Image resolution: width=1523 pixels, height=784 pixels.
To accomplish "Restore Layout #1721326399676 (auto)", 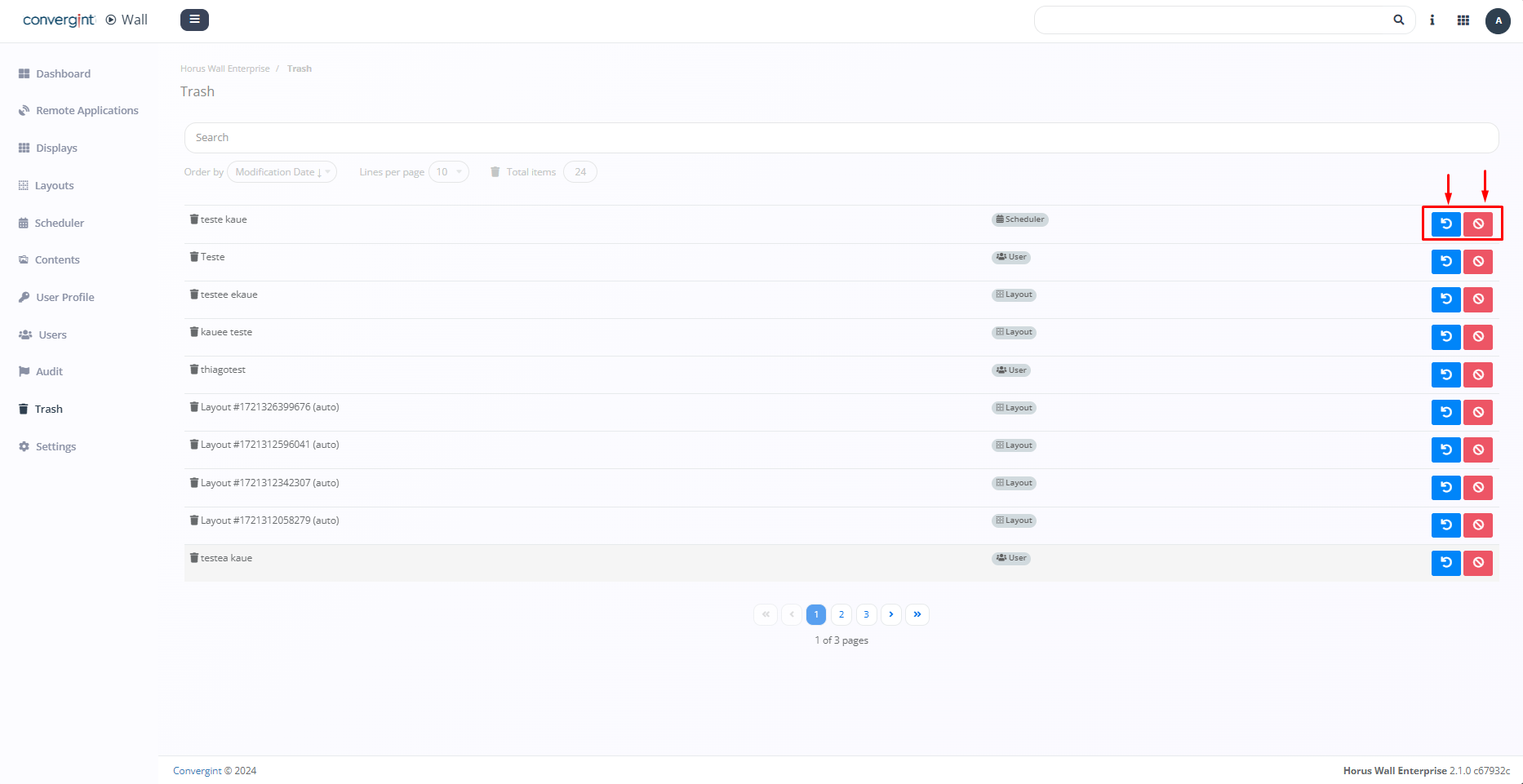I will (1445, 412).
